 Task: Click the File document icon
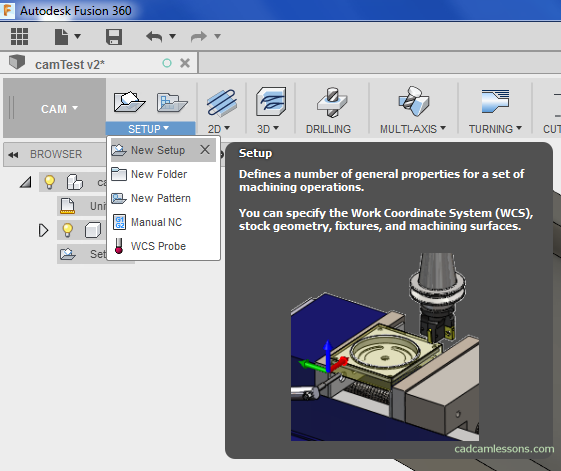[61, 37]
